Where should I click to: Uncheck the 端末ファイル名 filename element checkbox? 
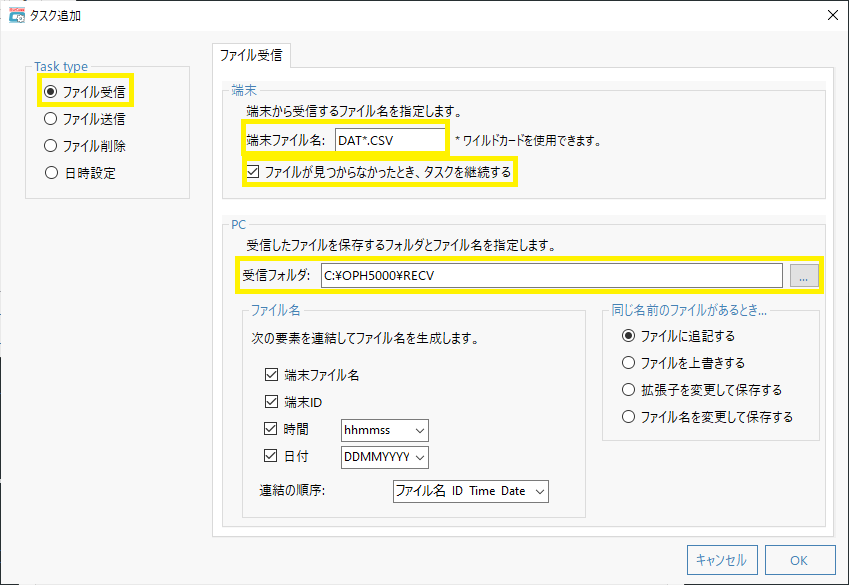(x=271, y=374)
